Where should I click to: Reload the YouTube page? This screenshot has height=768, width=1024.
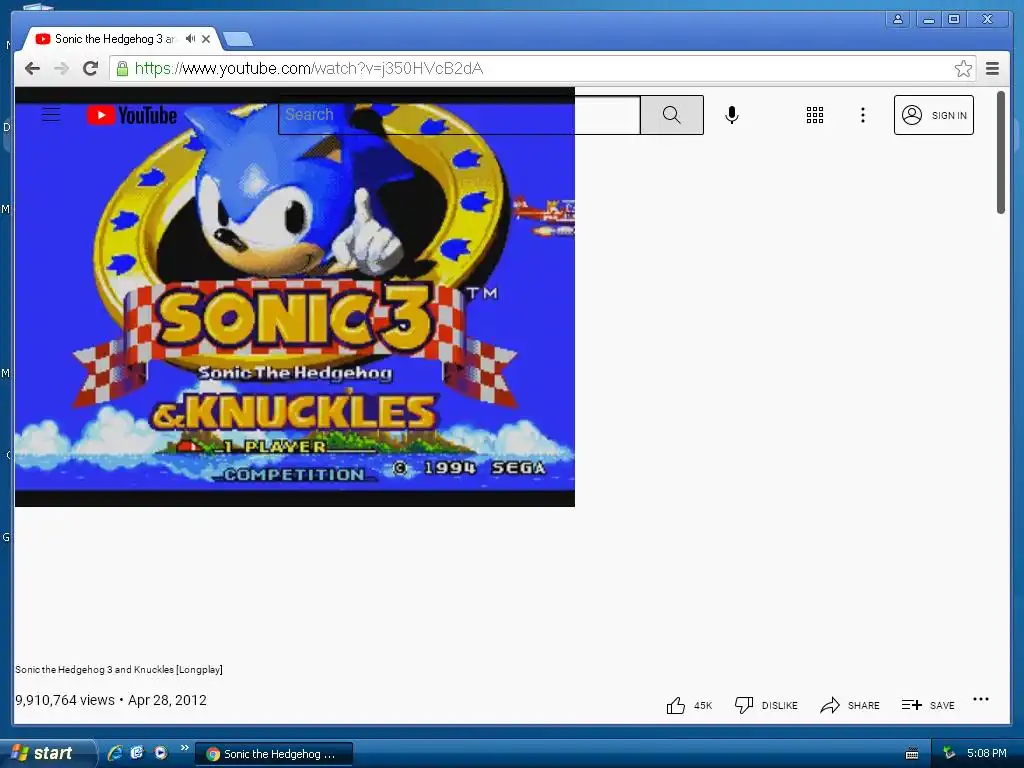click(91, 69)
